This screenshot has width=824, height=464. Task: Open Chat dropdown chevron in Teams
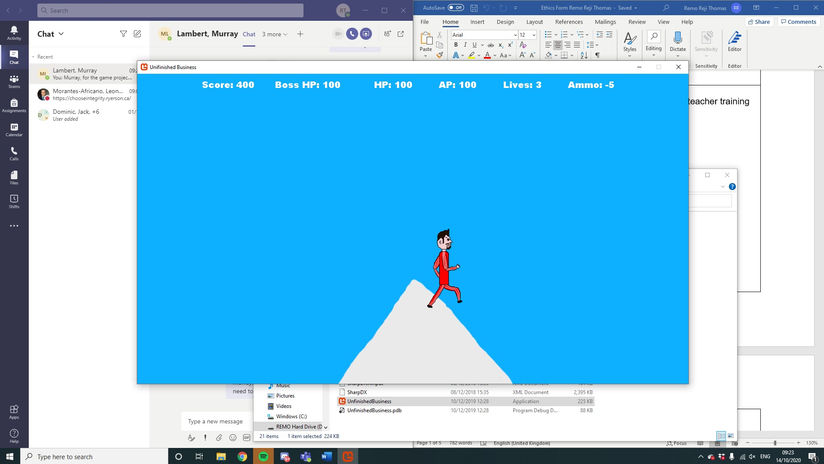61,34
